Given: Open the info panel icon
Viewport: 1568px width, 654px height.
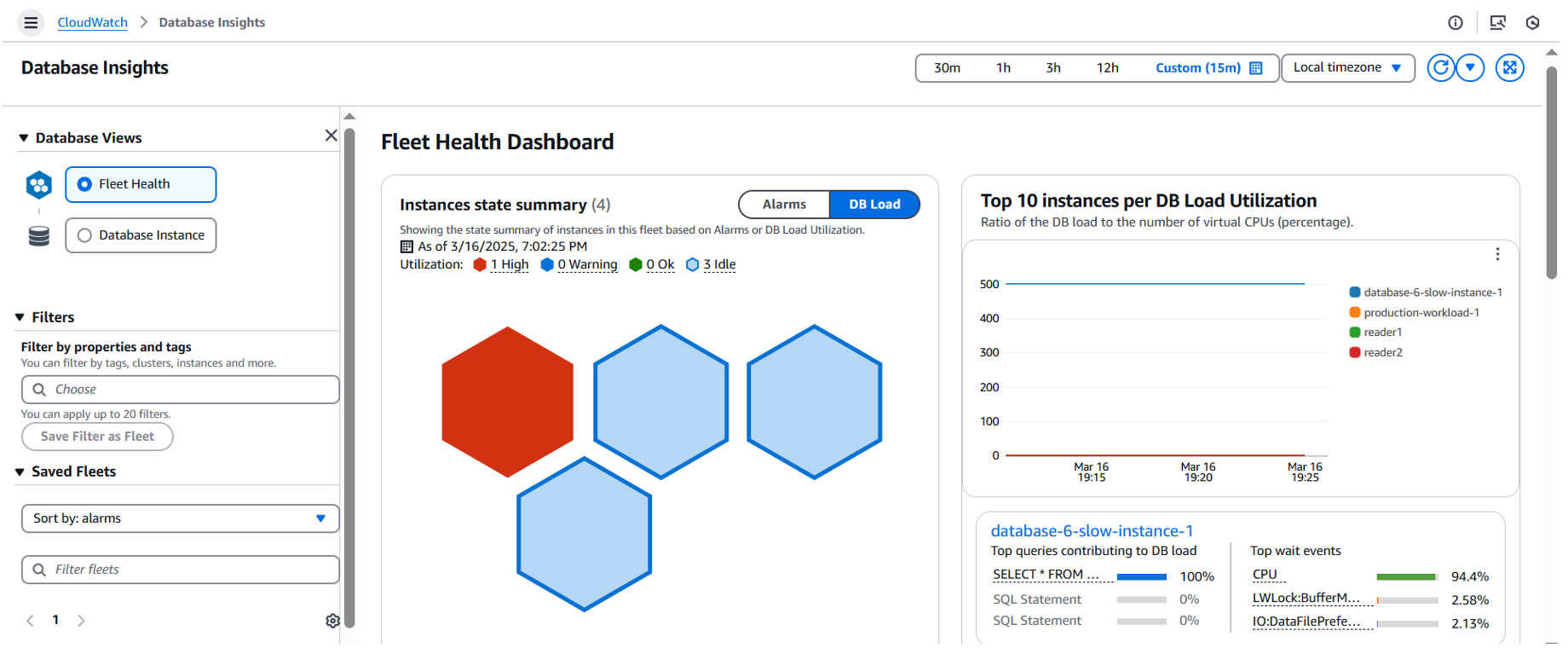Looking at the screenshot, I should 1456,23.
